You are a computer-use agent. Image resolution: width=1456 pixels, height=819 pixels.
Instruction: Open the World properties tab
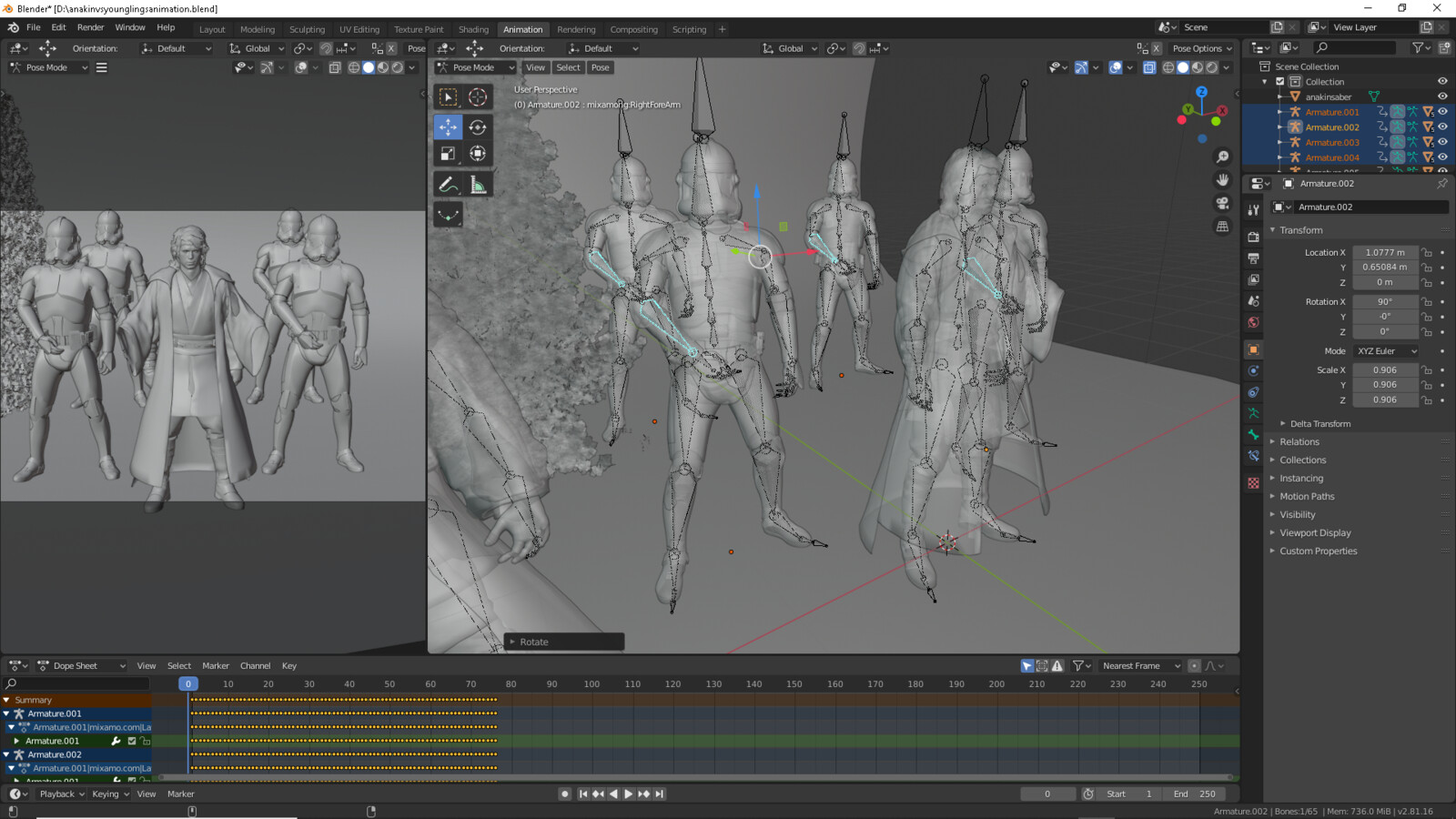click(1253, 322)
